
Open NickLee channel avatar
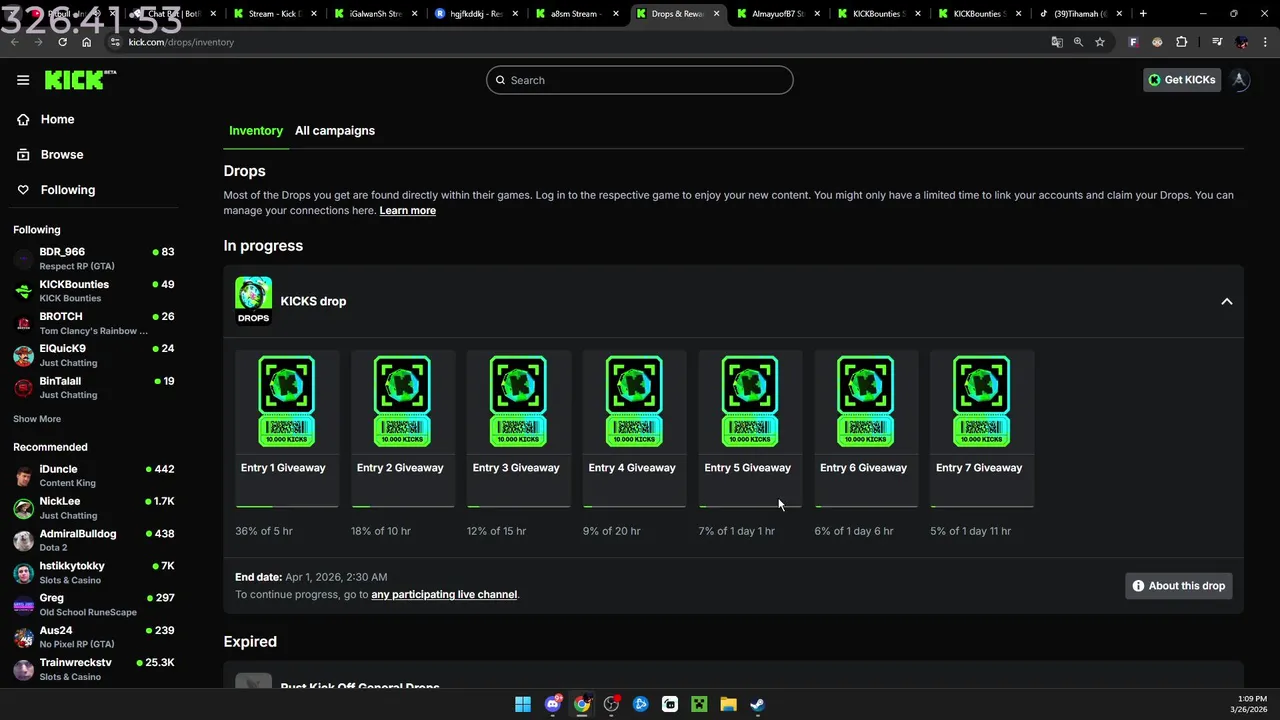(23, 508)
